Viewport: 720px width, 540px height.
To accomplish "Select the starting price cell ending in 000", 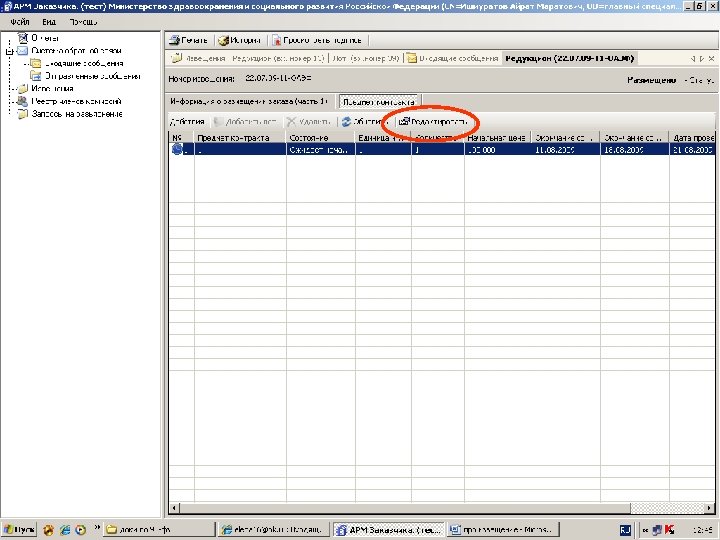I will click(x=498, y=149).
